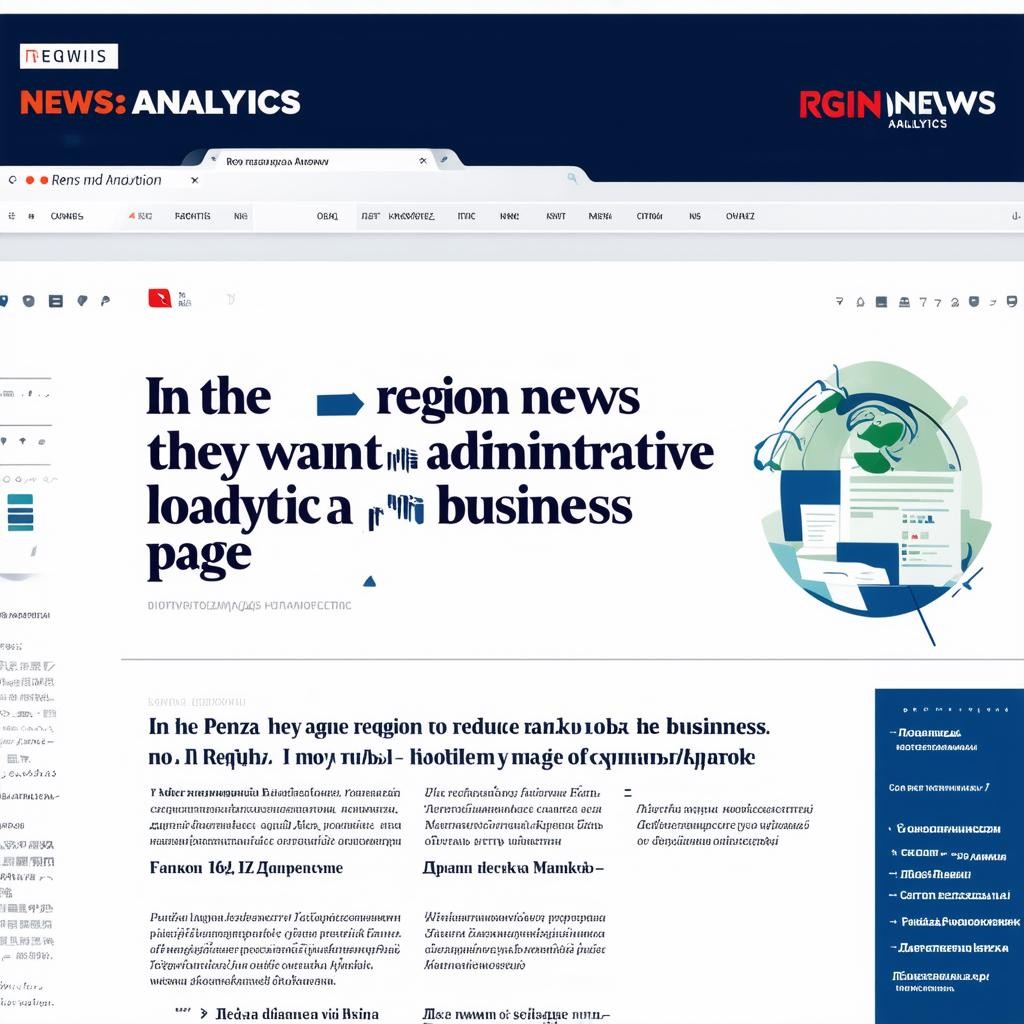Switch to the 'Rens md Anaytion' tab
1024x1024 pixels.
pyautogui.click(x=105, y=180)
